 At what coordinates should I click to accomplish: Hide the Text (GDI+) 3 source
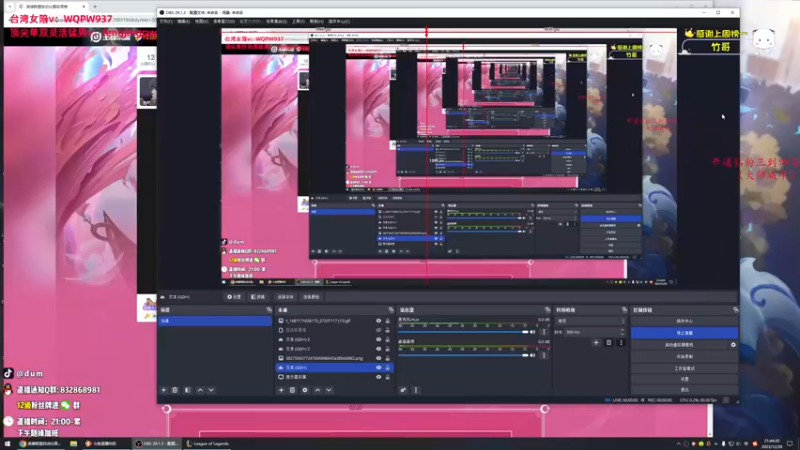[379, 340]
